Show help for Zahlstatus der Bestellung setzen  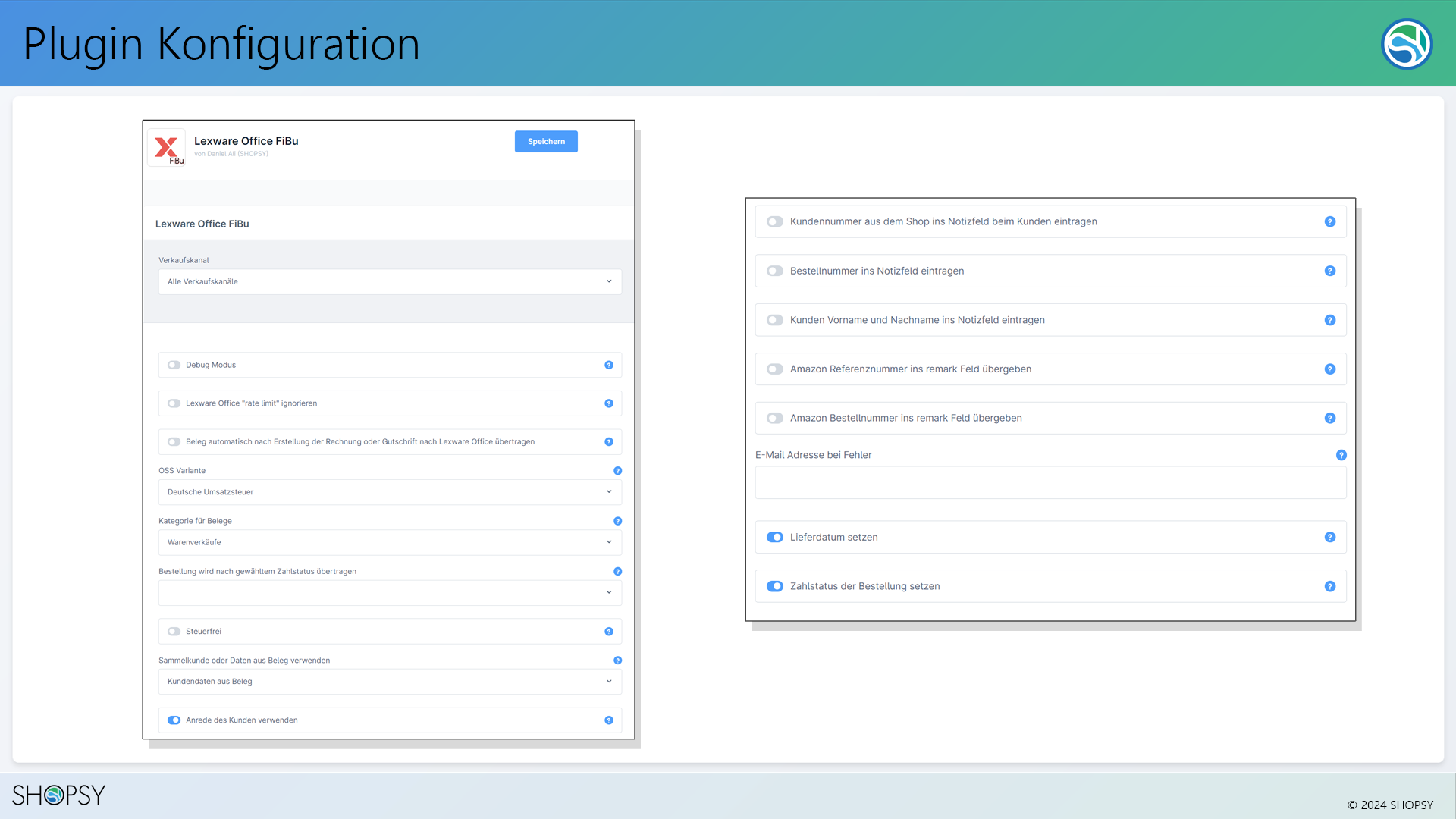1330,587
